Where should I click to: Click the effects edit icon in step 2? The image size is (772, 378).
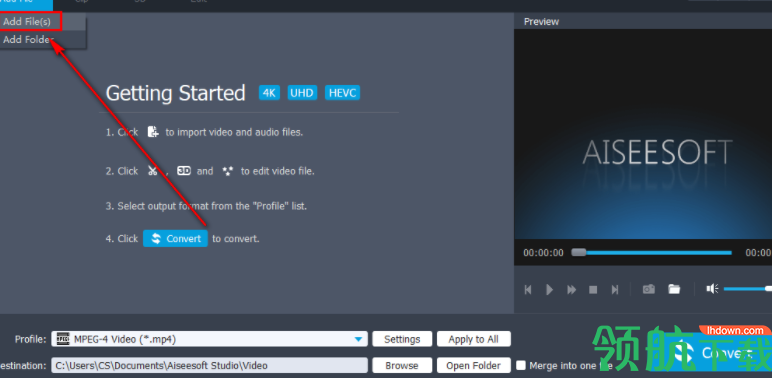227,171
